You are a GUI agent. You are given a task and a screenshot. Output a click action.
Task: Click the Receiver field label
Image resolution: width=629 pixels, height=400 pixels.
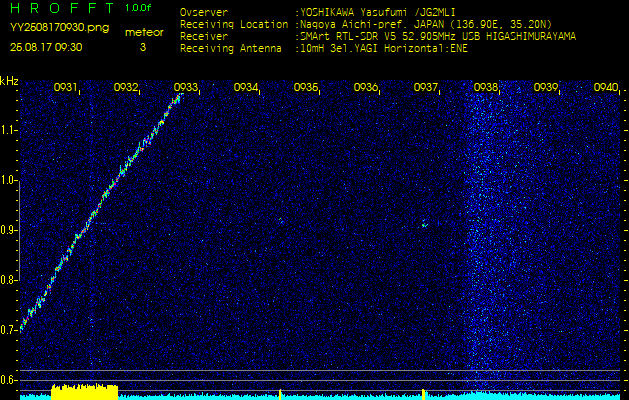pyautogui.click(x=204, y=37)
